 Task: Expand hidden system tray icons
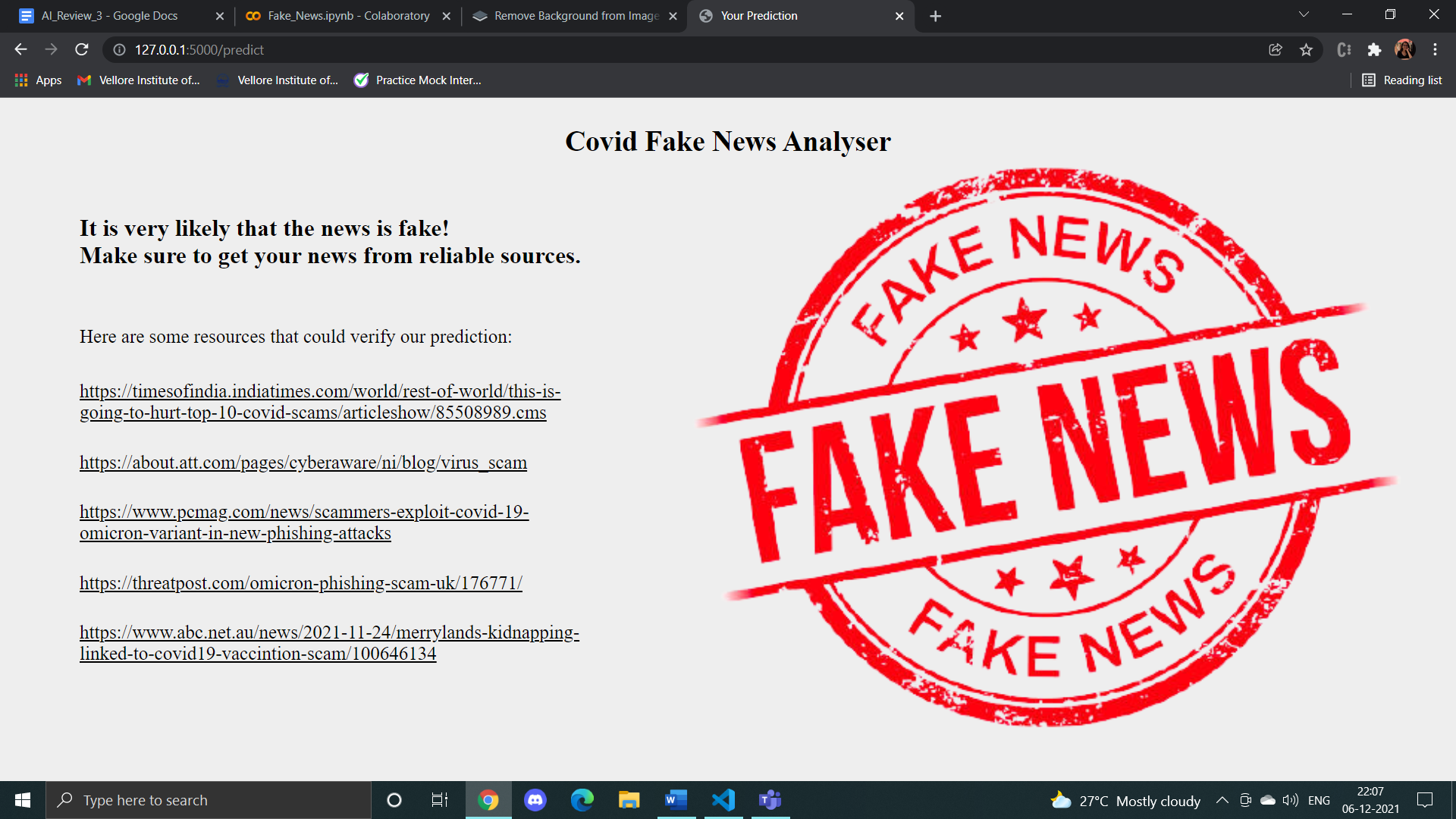1222,799
